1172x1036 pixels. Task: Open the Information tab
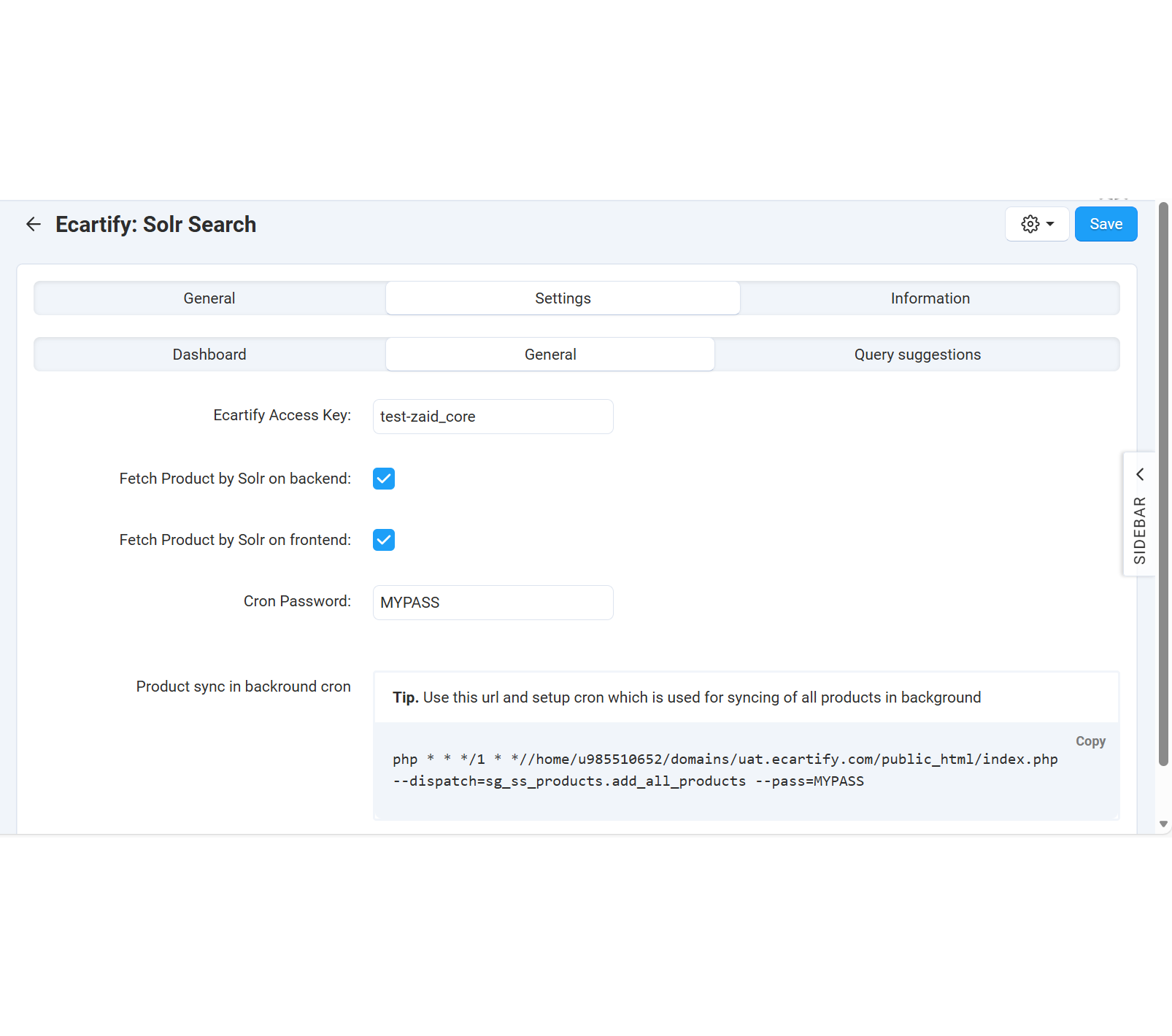coord(929,298)
